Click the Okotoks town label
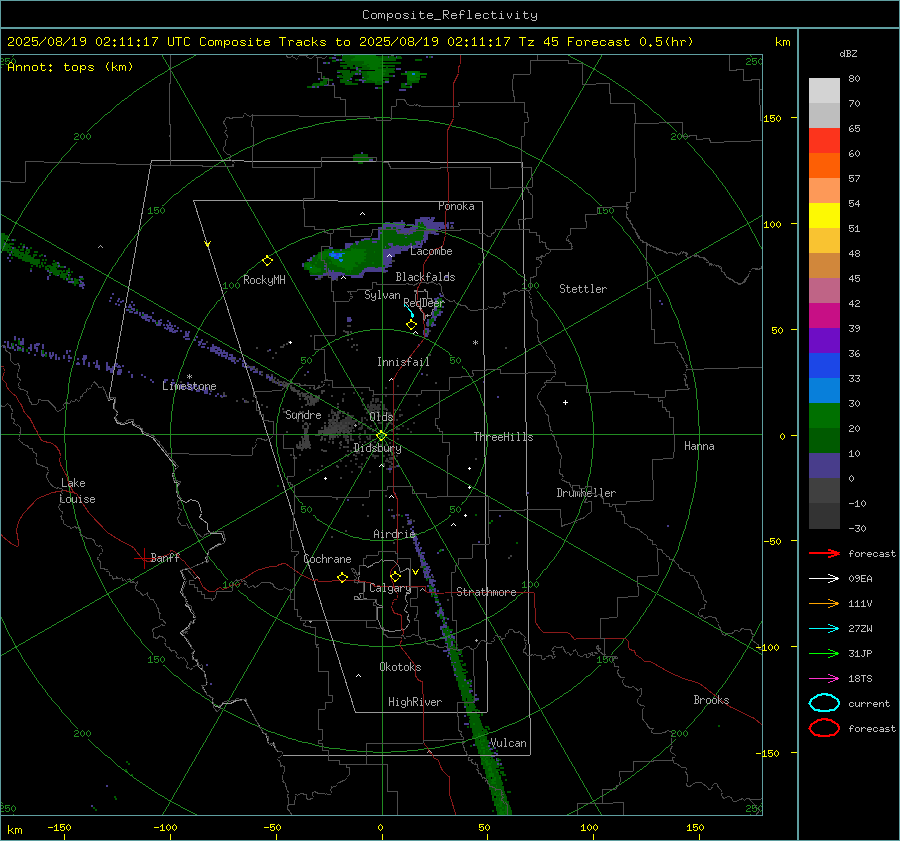This screenshot has width=900, height=841. click(400, 667)
